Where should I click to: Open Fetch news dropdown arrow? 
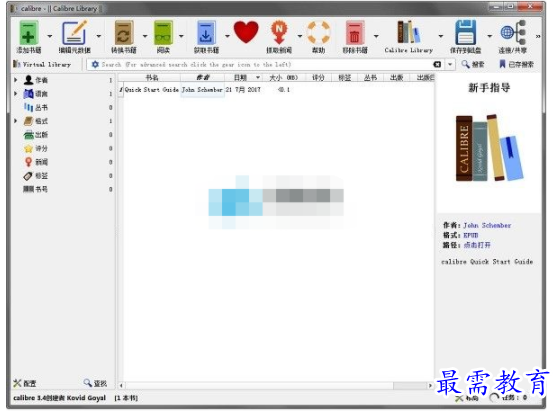(x=300, y=36)
